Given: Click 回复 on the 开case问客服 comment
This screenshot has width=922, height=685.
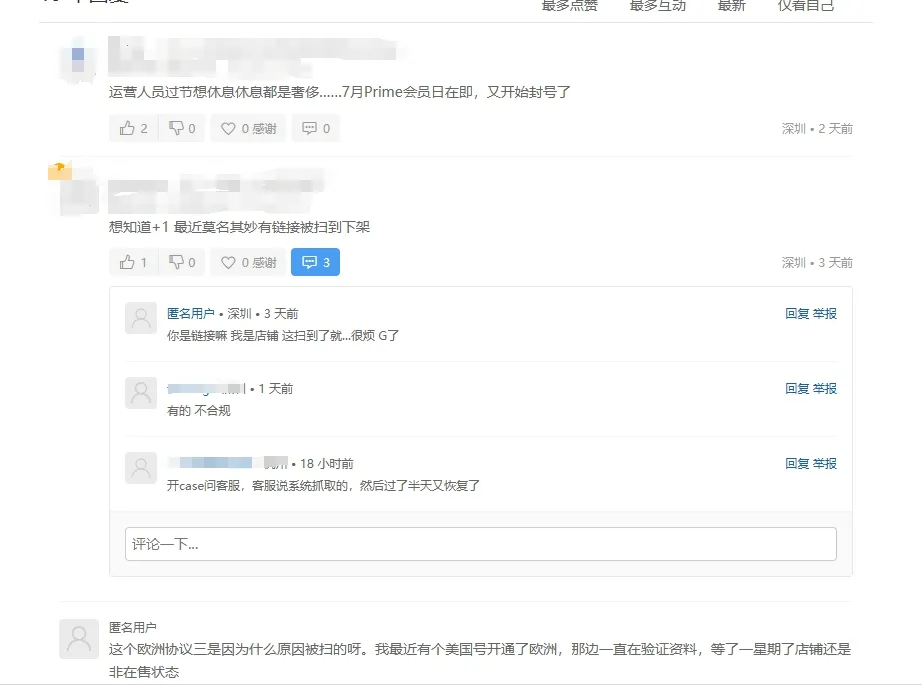Looking at the screenshot, I should pos(797,463).
